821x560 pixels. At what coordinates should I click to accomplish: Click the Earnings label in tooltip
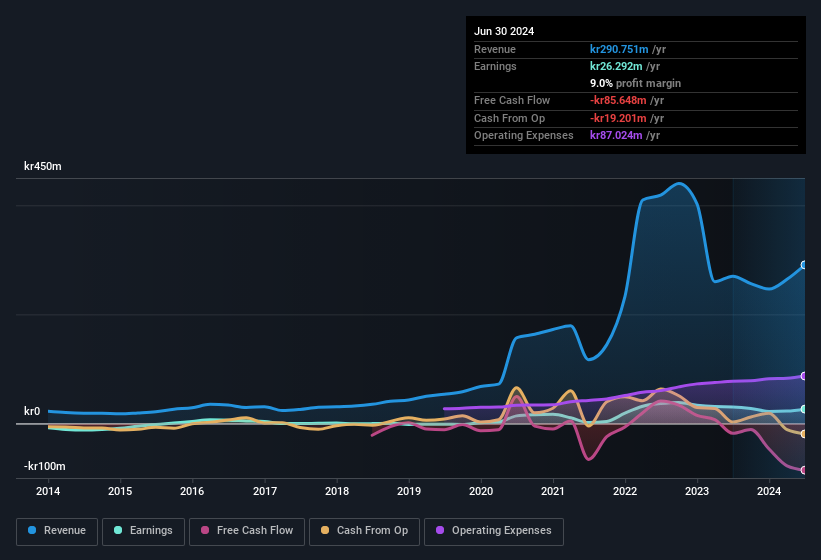[495, 66]
